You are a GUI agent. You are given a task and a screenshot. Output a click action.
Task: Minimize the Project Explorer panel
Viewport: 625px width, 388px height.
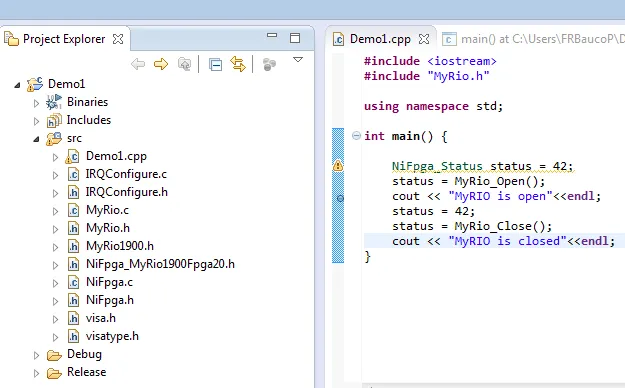click(x=272, y=35)
